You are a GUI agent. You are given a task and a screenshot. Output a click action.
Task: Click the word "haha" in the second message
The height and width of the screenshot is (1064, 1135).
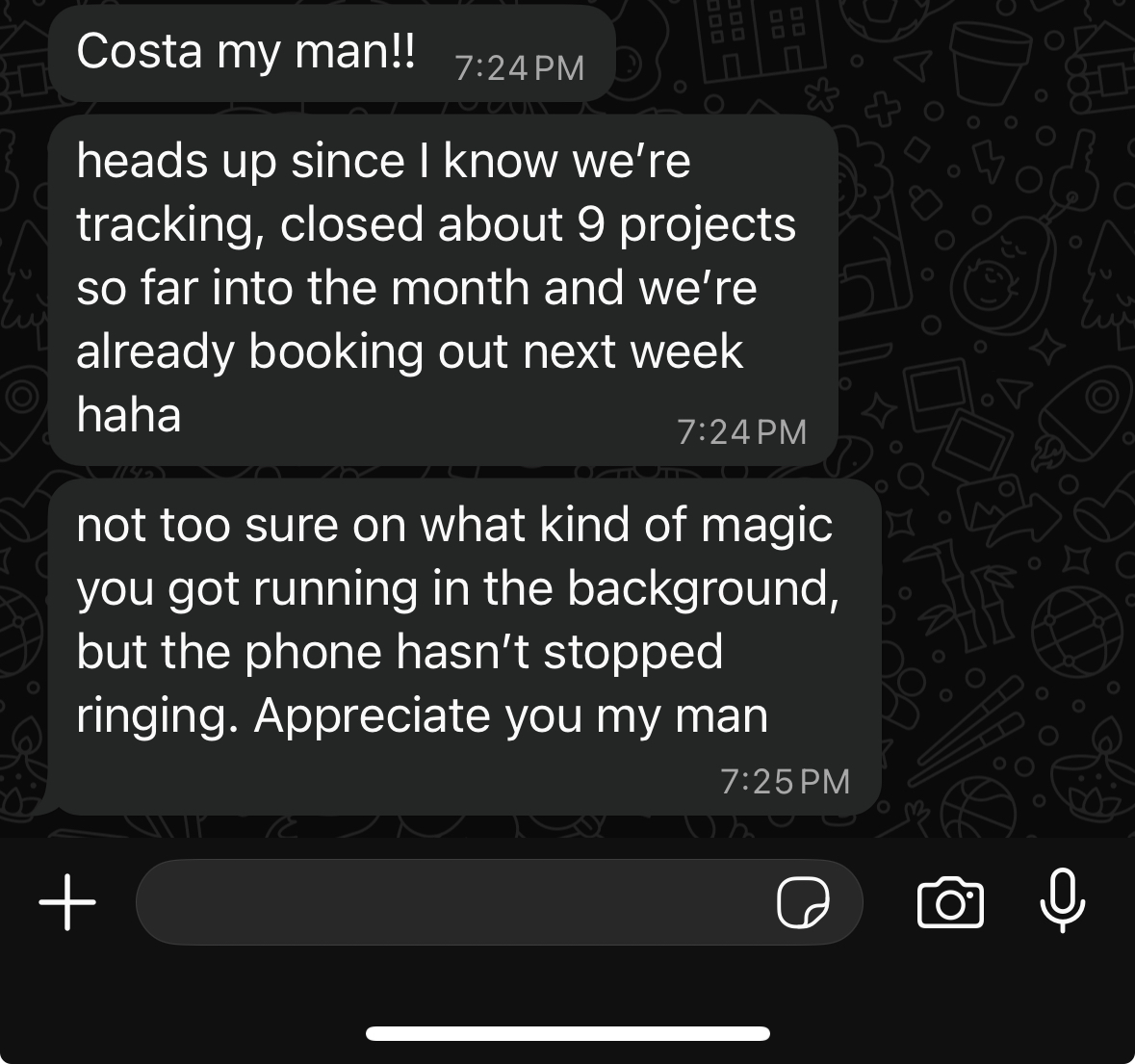click(129, 415)
